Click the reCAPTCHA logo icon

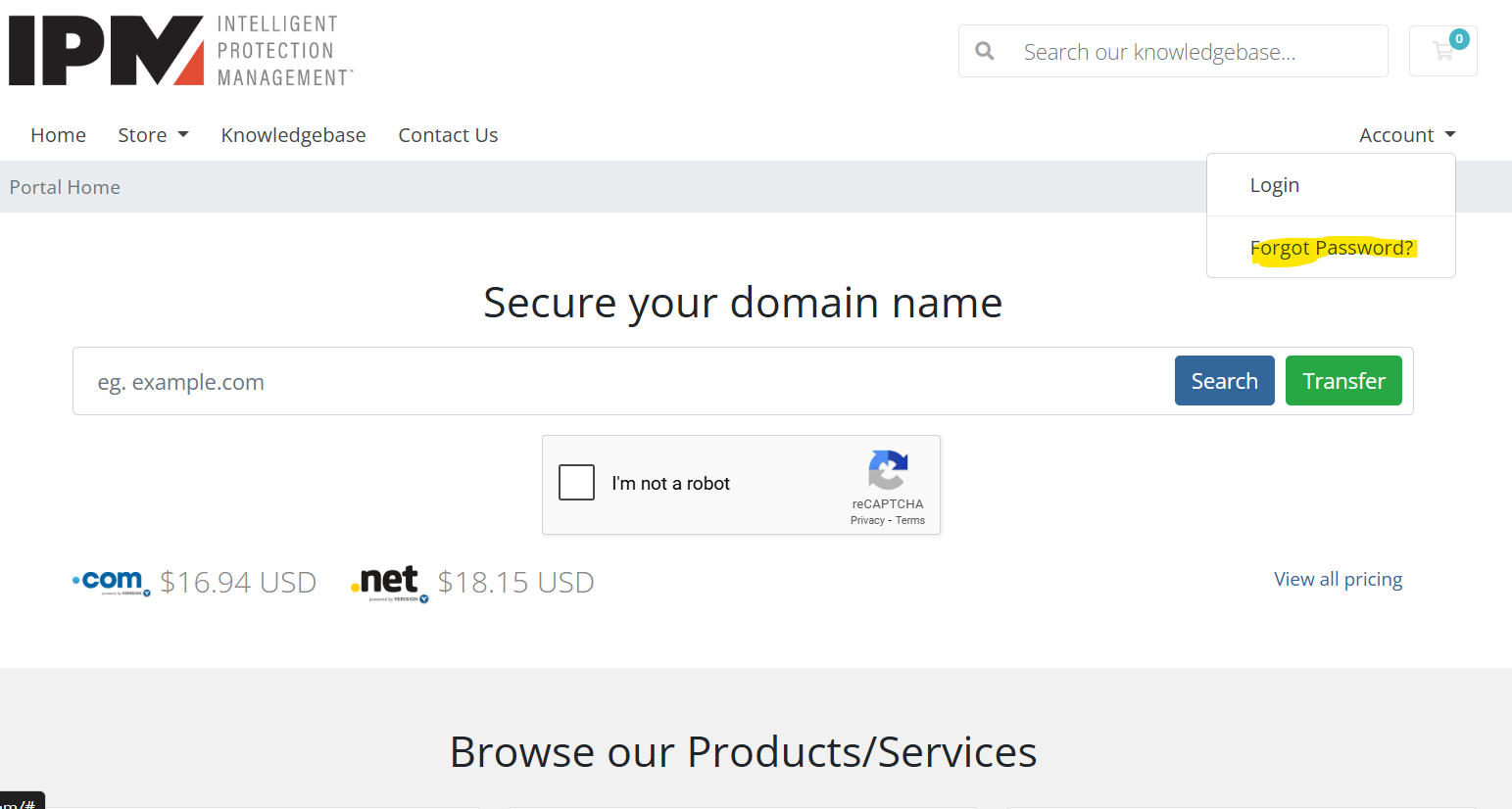click(x=888, y=470)
